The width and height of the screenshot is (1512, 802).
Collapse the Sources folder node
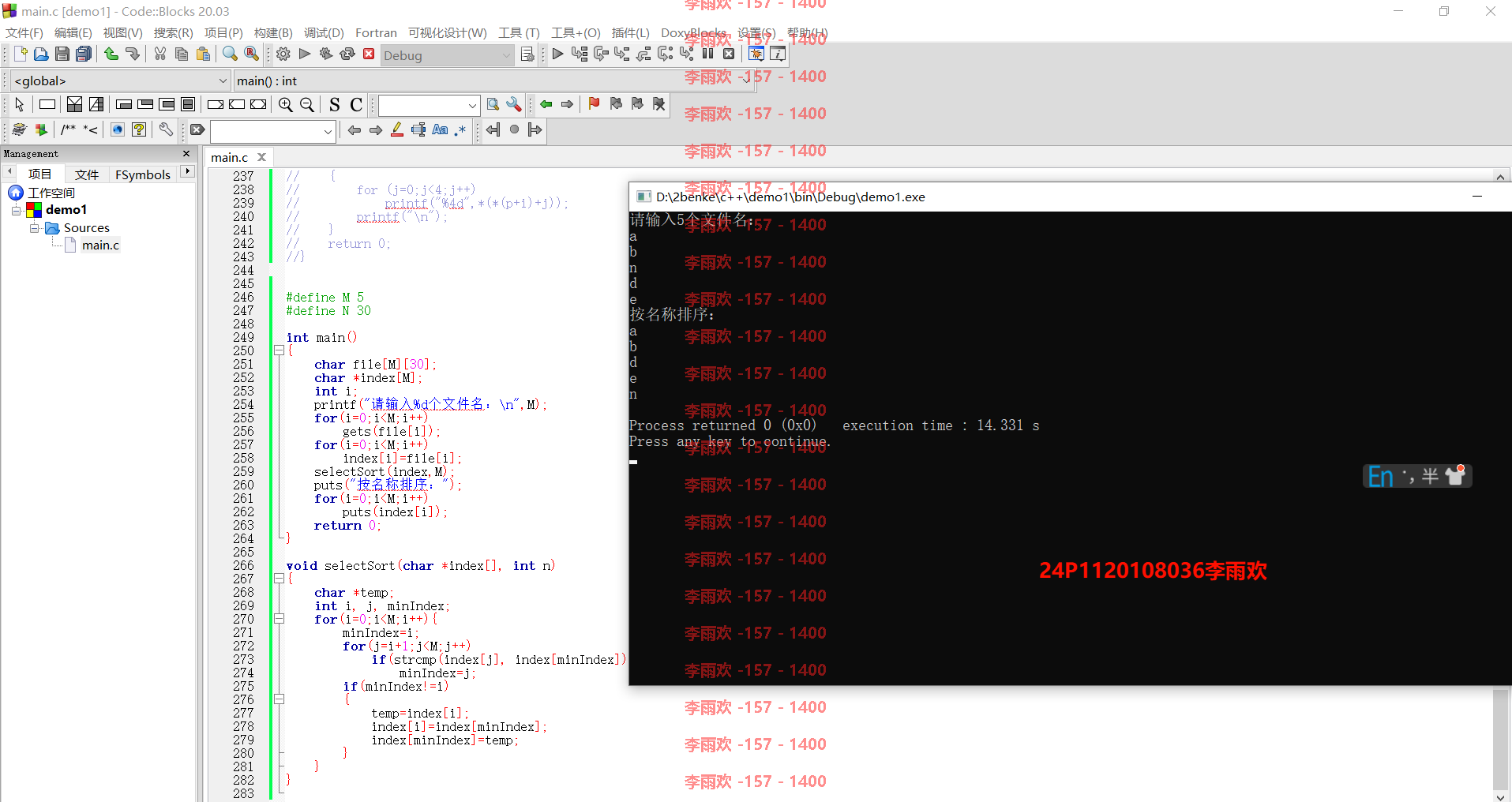tap(34, 228)
